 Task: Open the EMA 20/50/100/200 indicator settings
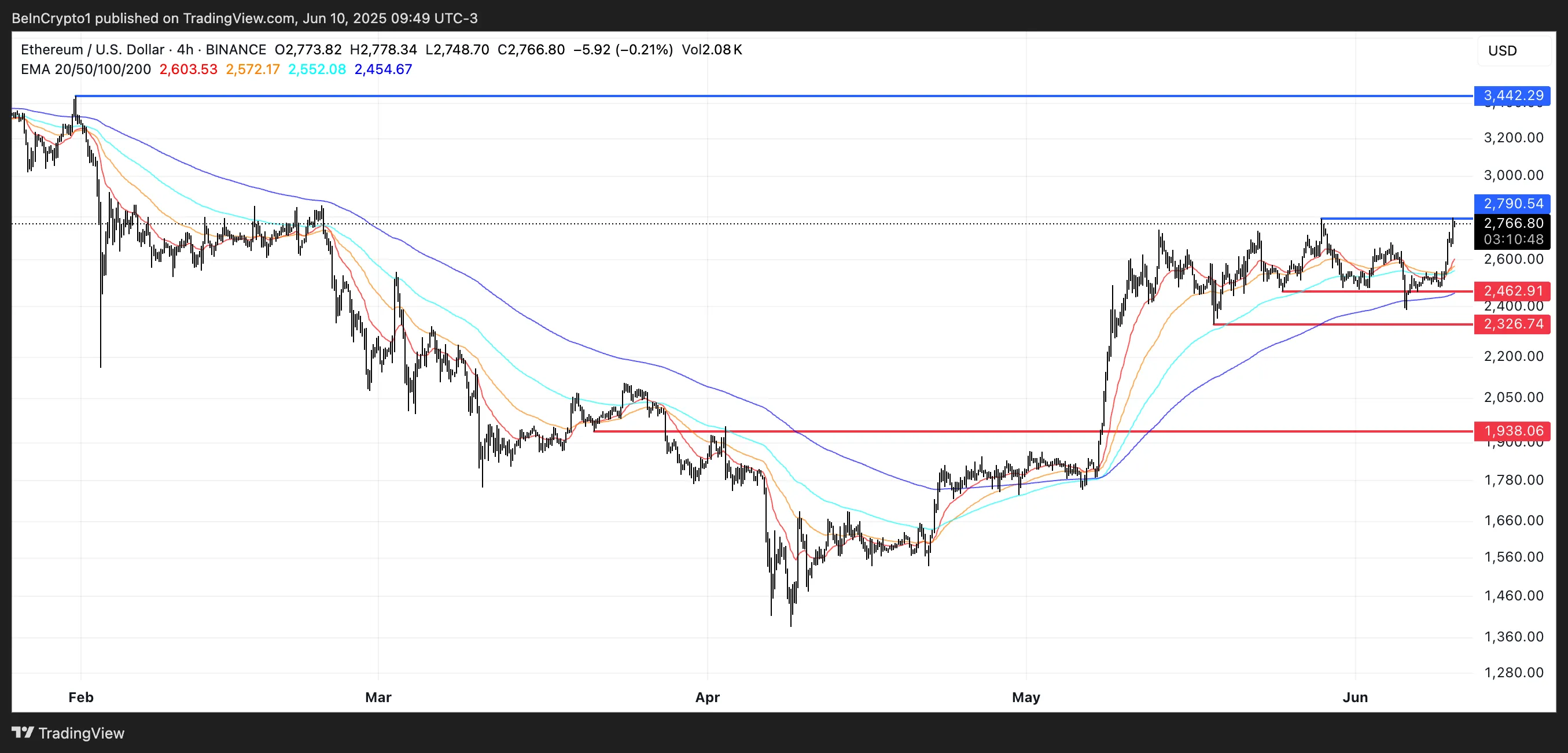85,69
